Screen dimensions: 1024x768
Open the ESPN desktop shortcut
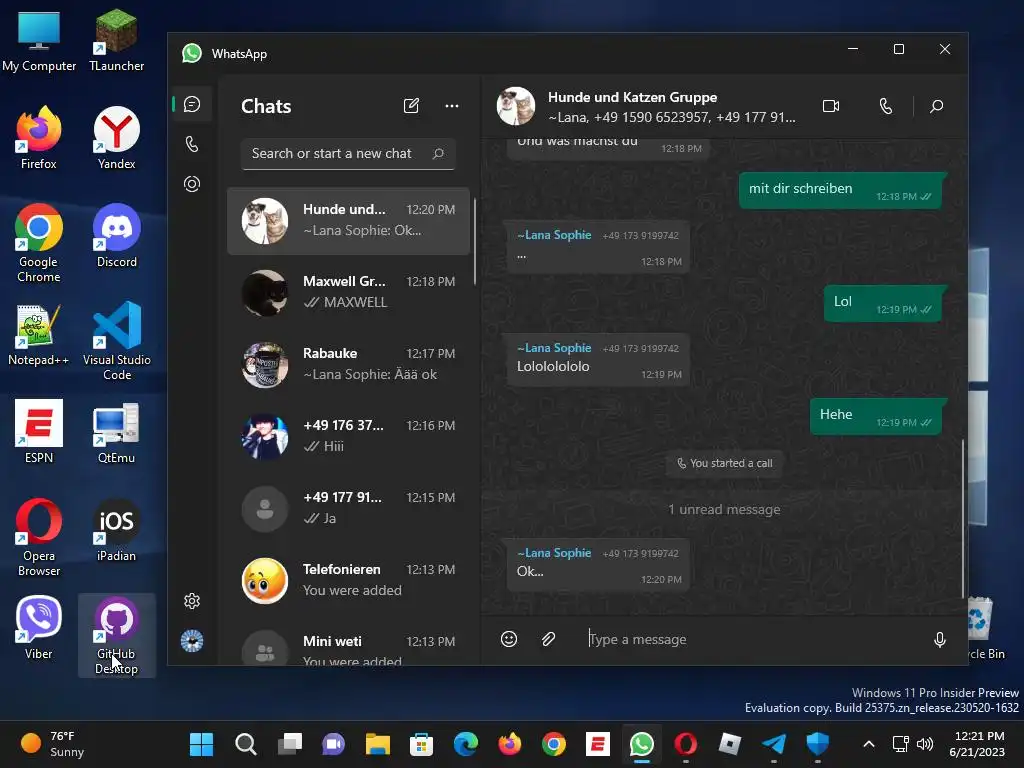tap(39, 432)
